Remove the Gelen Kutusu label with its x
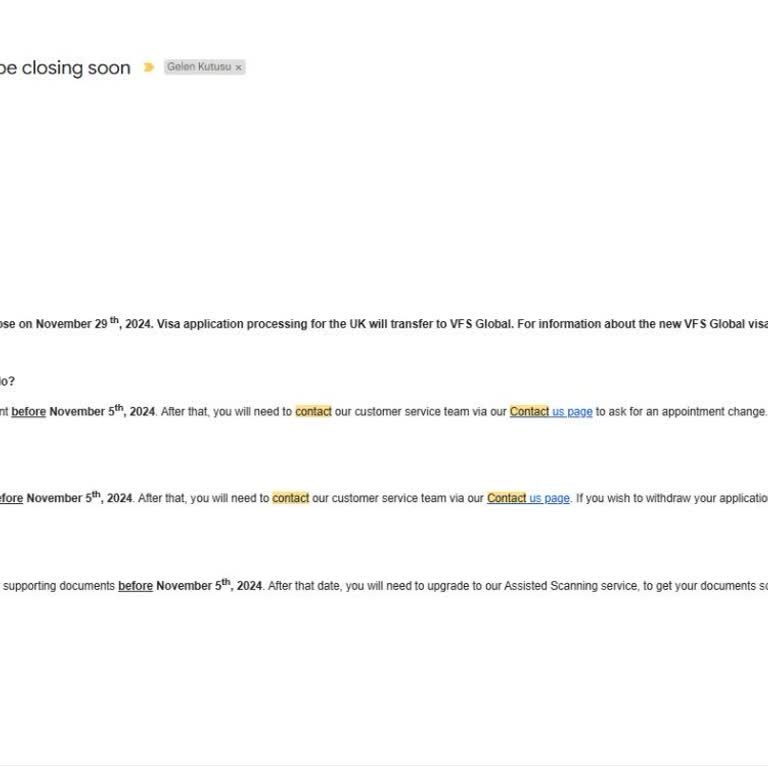This screenshot has width=768, height=768. point(238,68)
